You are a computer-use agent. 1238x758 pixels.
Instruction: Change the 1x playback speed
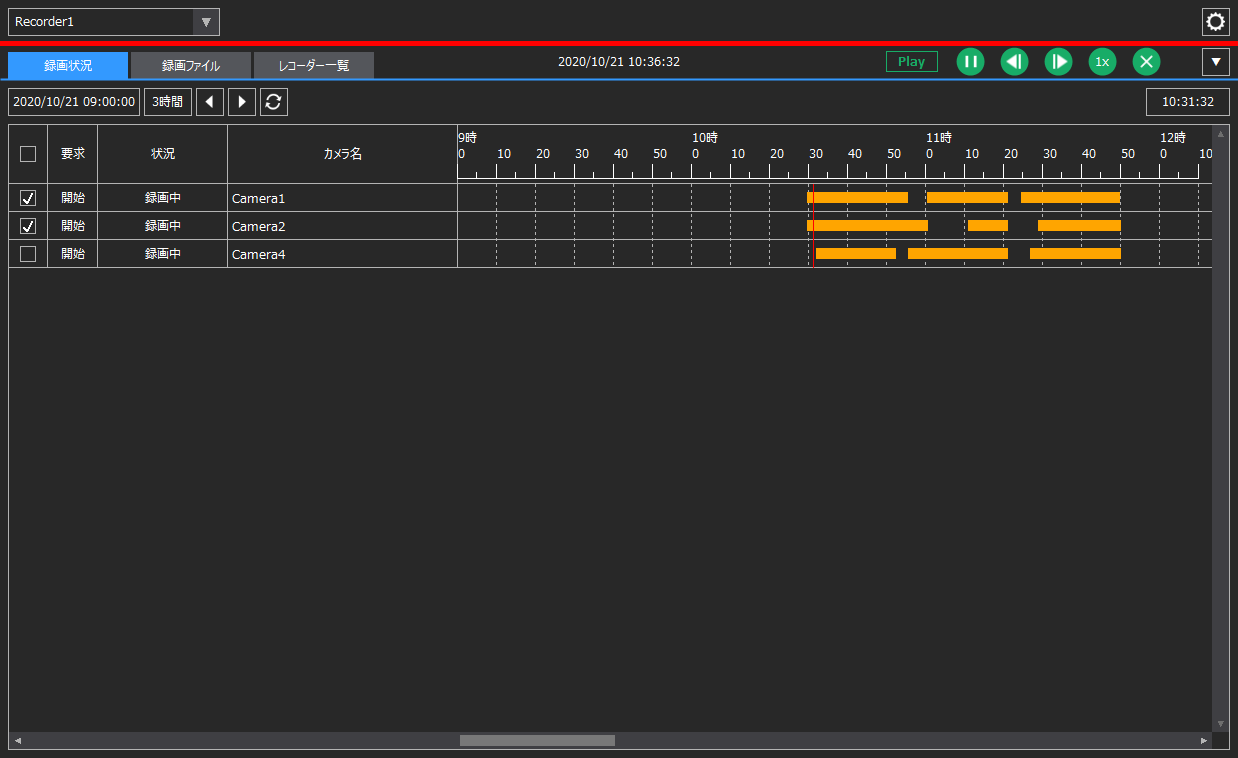click(1102, 62)
